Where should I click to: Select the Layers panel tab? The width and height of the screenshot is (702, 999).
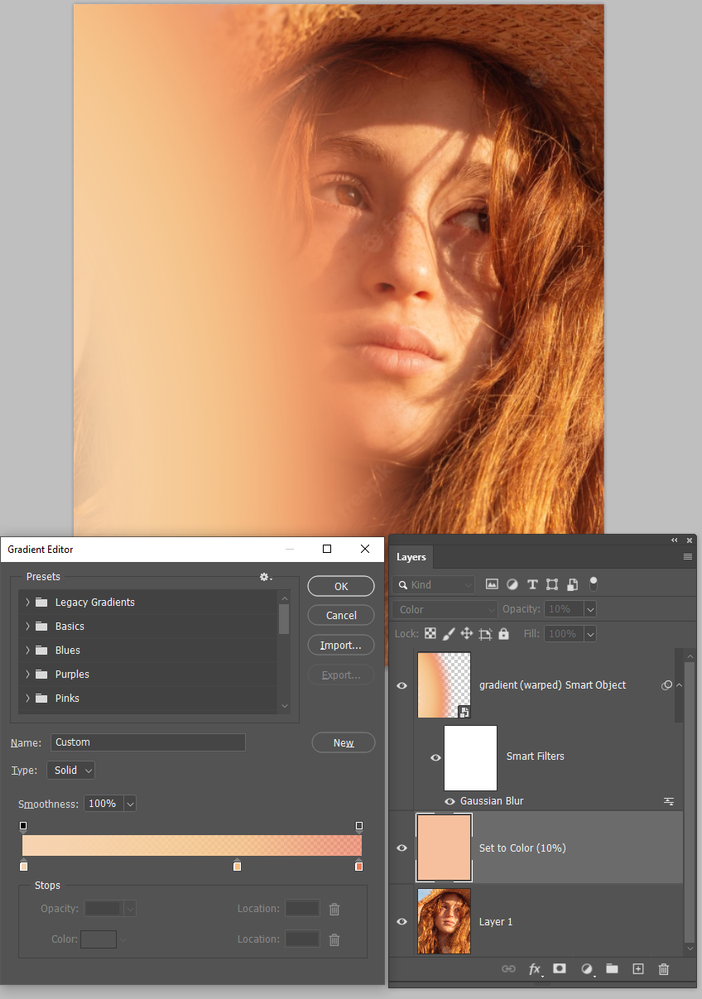(x=411, y=557)
